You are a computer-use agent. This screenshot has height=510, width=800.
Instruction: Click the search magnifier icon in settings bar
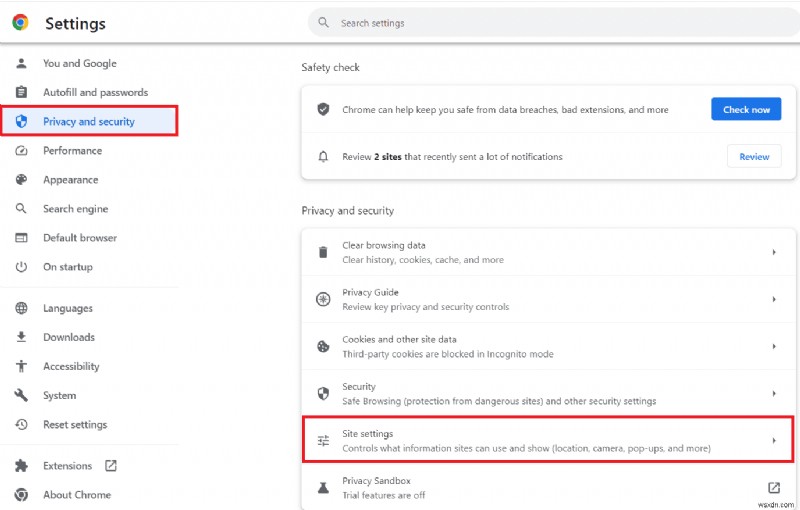[x=323, y=22]
